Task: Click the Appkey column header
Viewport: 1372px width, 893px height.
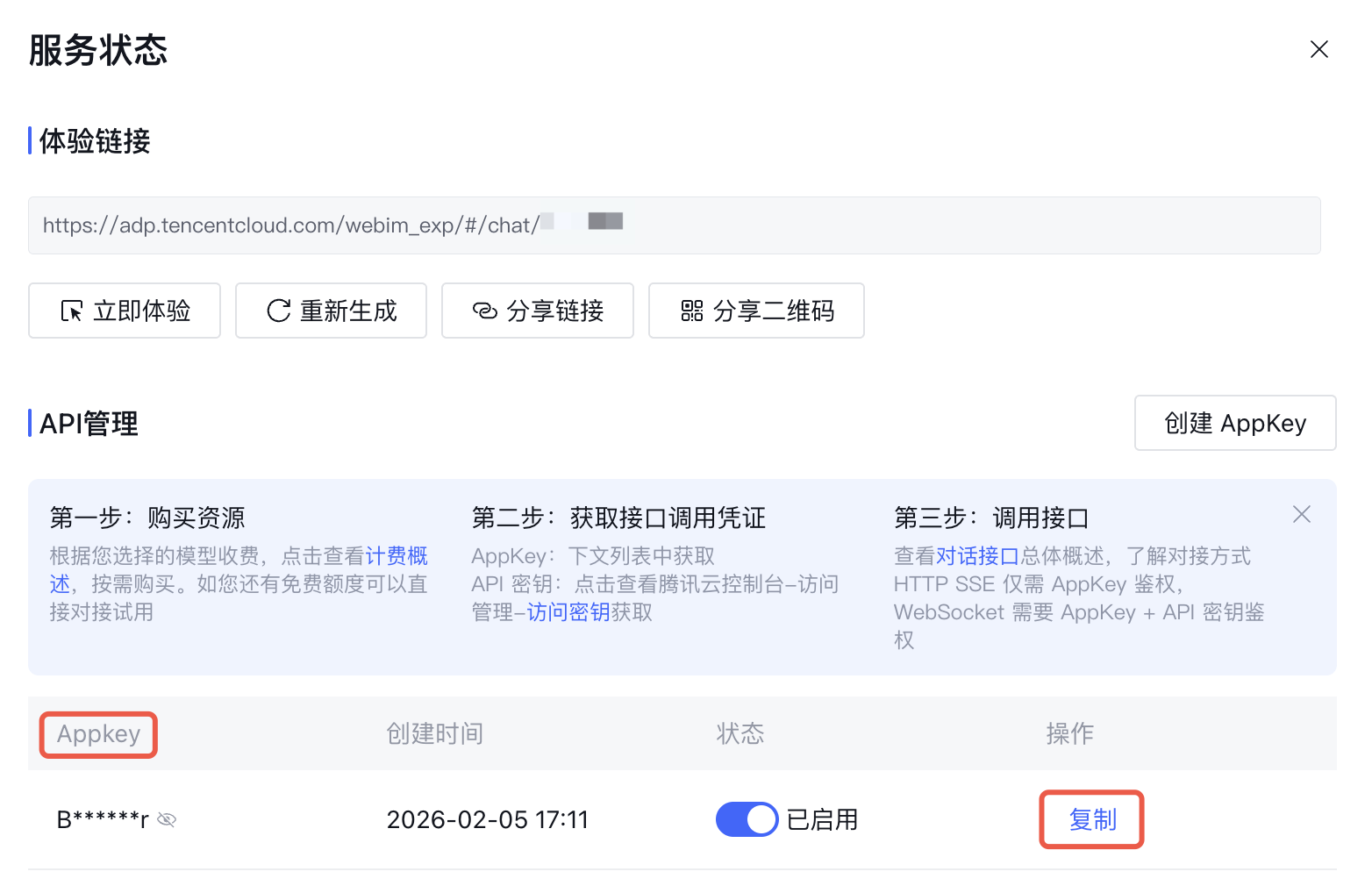Action: 98,734
